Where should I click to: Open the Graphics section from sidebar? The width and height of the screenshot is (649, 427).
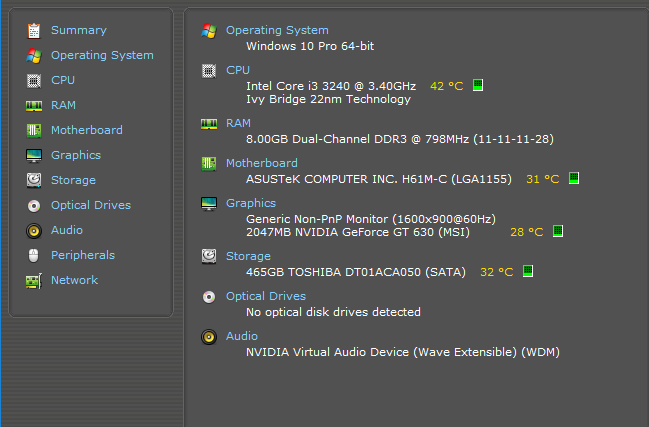coord(76,155)
